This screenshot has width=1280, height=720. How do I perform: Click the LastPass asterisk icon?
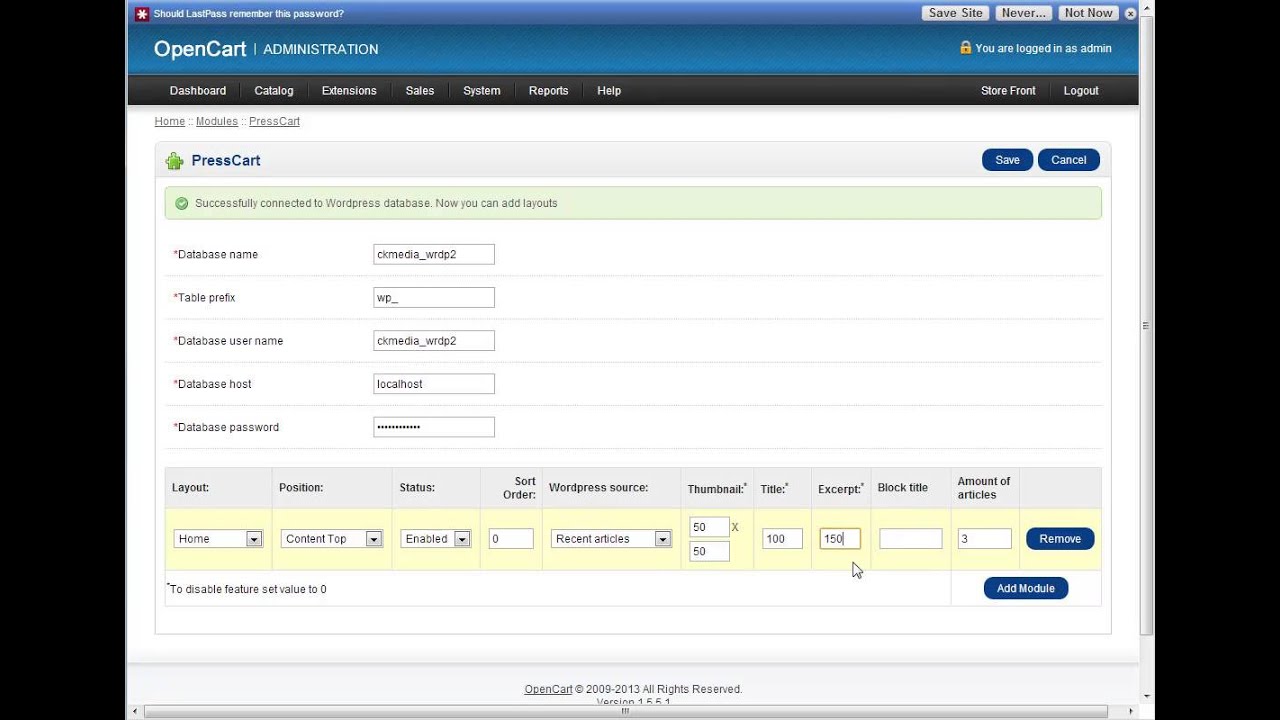[x=142, y=13]
